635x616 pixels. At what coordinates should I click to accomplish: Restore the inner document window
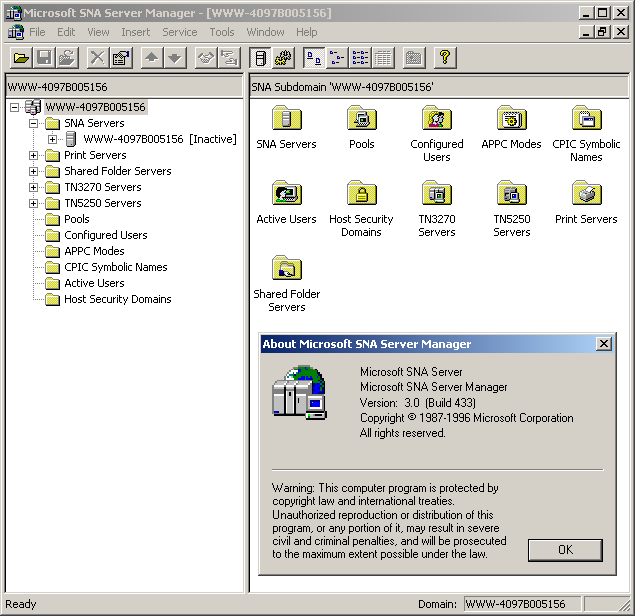click(602, 32)
